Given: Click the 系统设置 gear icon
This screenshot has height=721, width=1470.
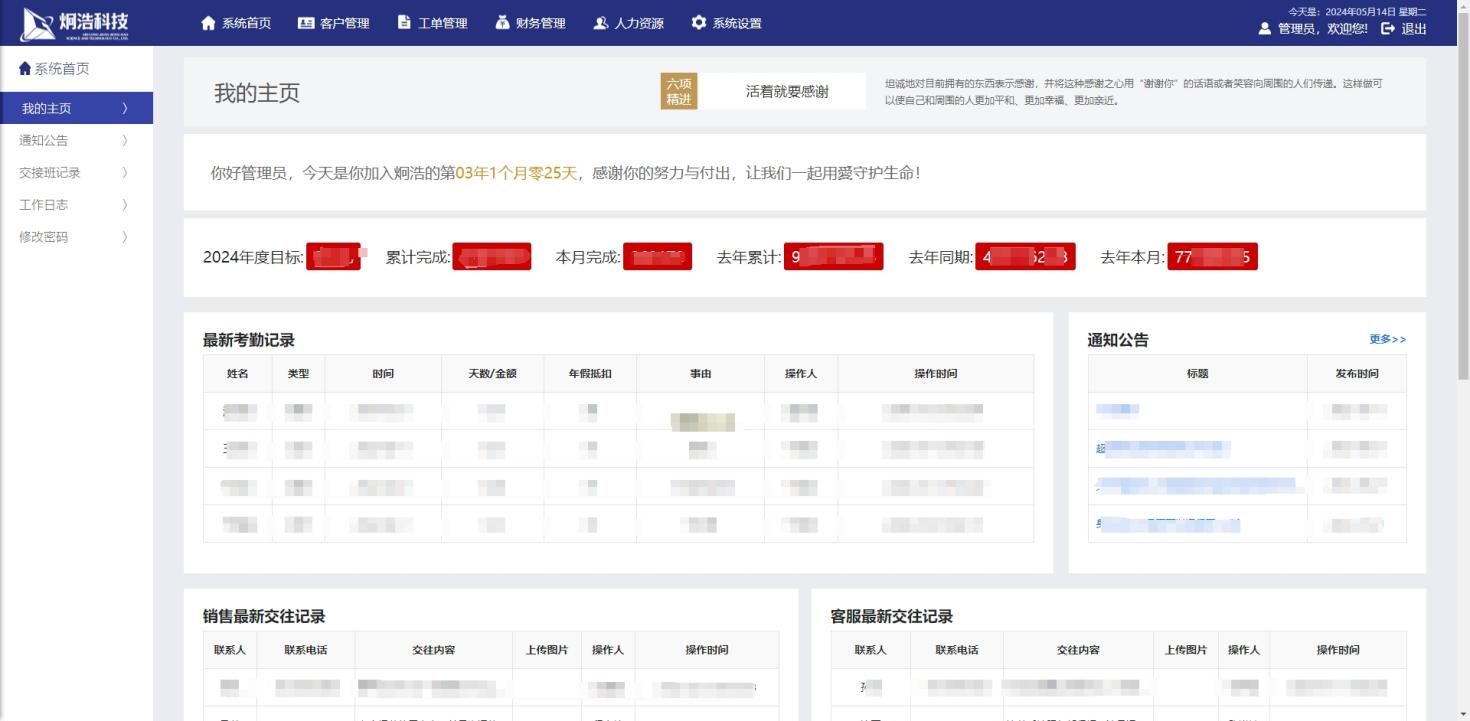Looking at the screenshot, I should (x=698, y=23).
